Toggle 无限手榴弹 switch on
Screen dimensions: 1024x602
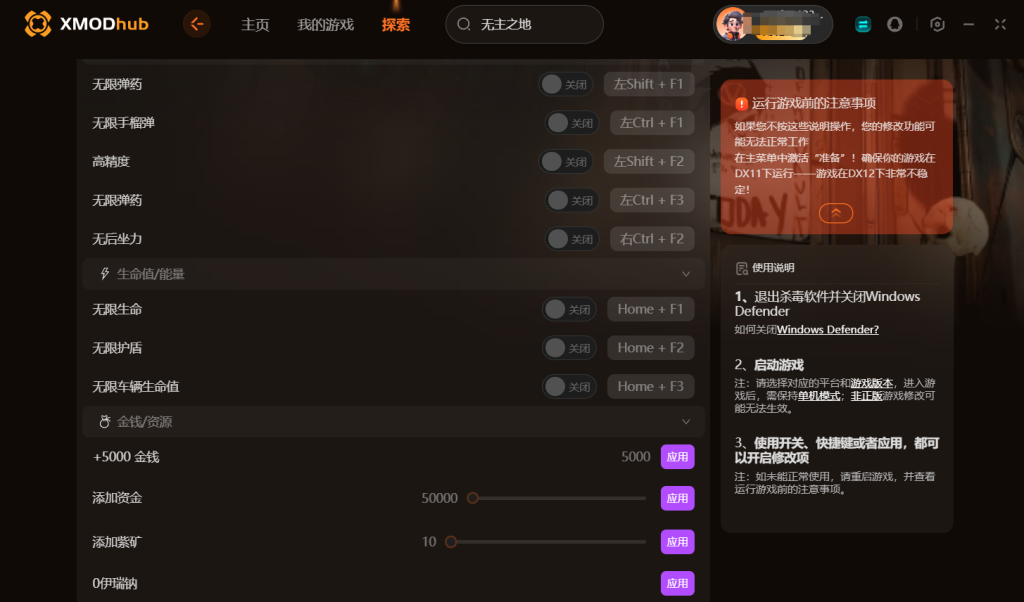point(572,123)
